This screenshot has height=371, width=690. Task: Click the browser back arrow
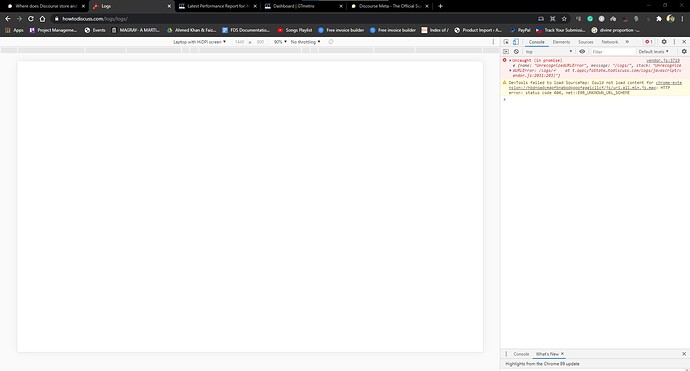[x=7, y=19]
